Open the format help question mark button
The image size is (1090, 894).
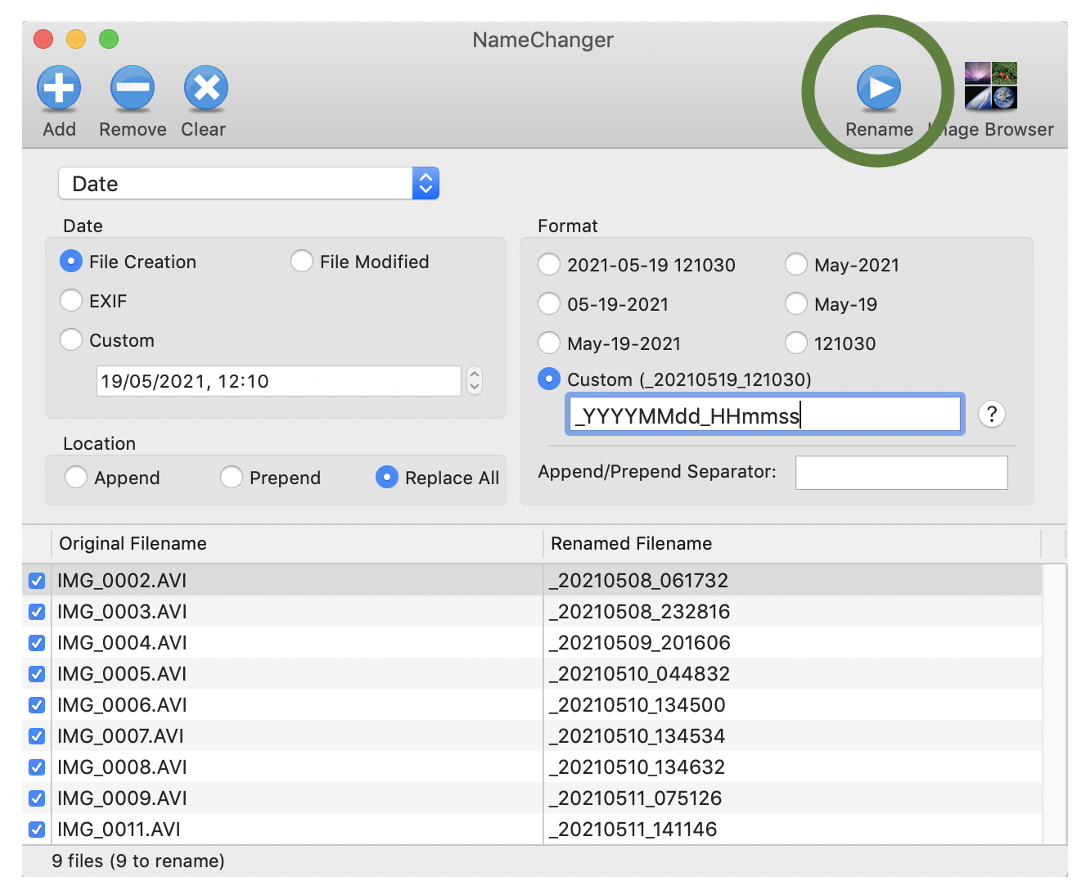(991, 414)
